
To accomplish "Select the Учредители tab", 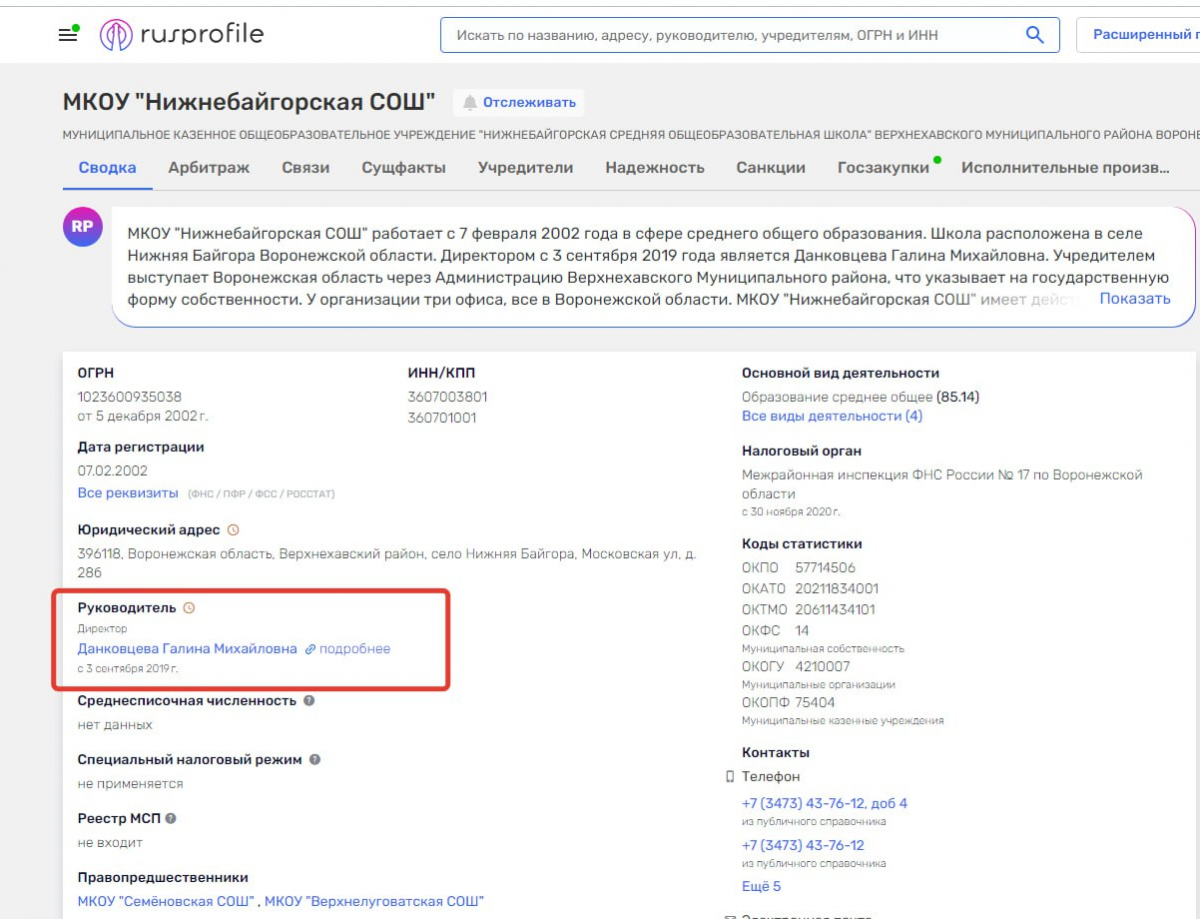I will (x=526, y=168).
